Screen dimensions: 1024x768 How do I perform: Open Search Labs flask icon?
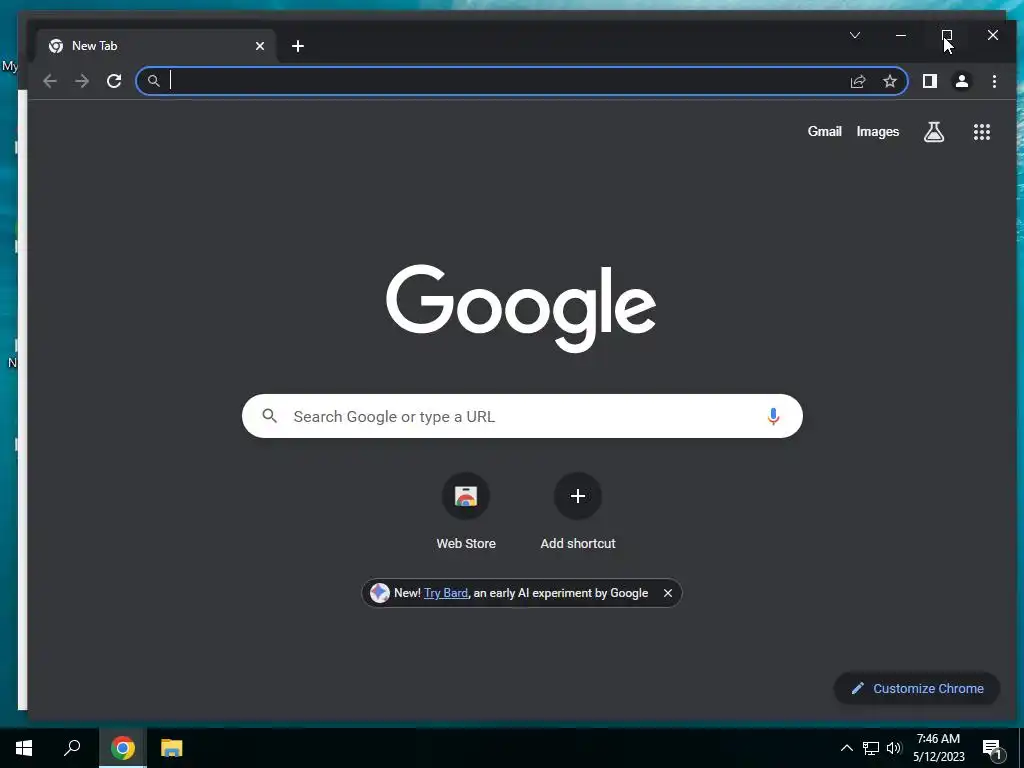click(x=934, y=132)
